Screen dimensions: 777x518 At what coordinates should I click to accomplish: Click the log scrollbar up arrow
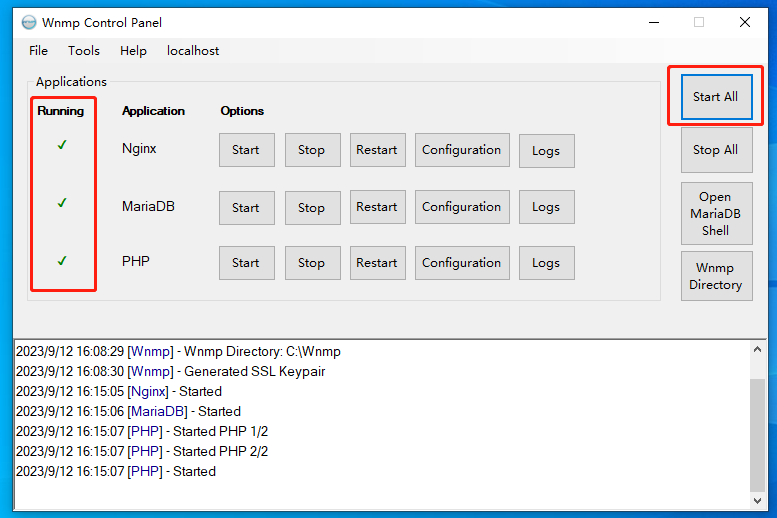pos(757,349)
